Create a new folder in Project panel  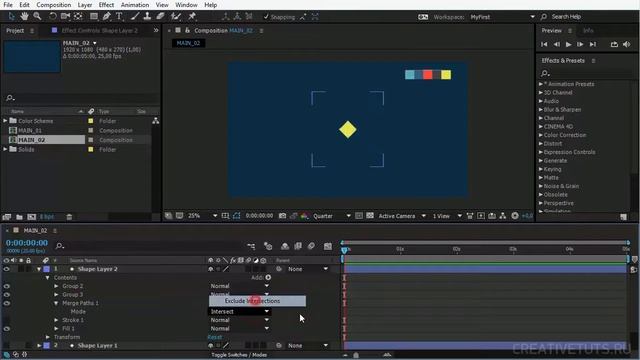pyautogui.click(x=19, y=217)
